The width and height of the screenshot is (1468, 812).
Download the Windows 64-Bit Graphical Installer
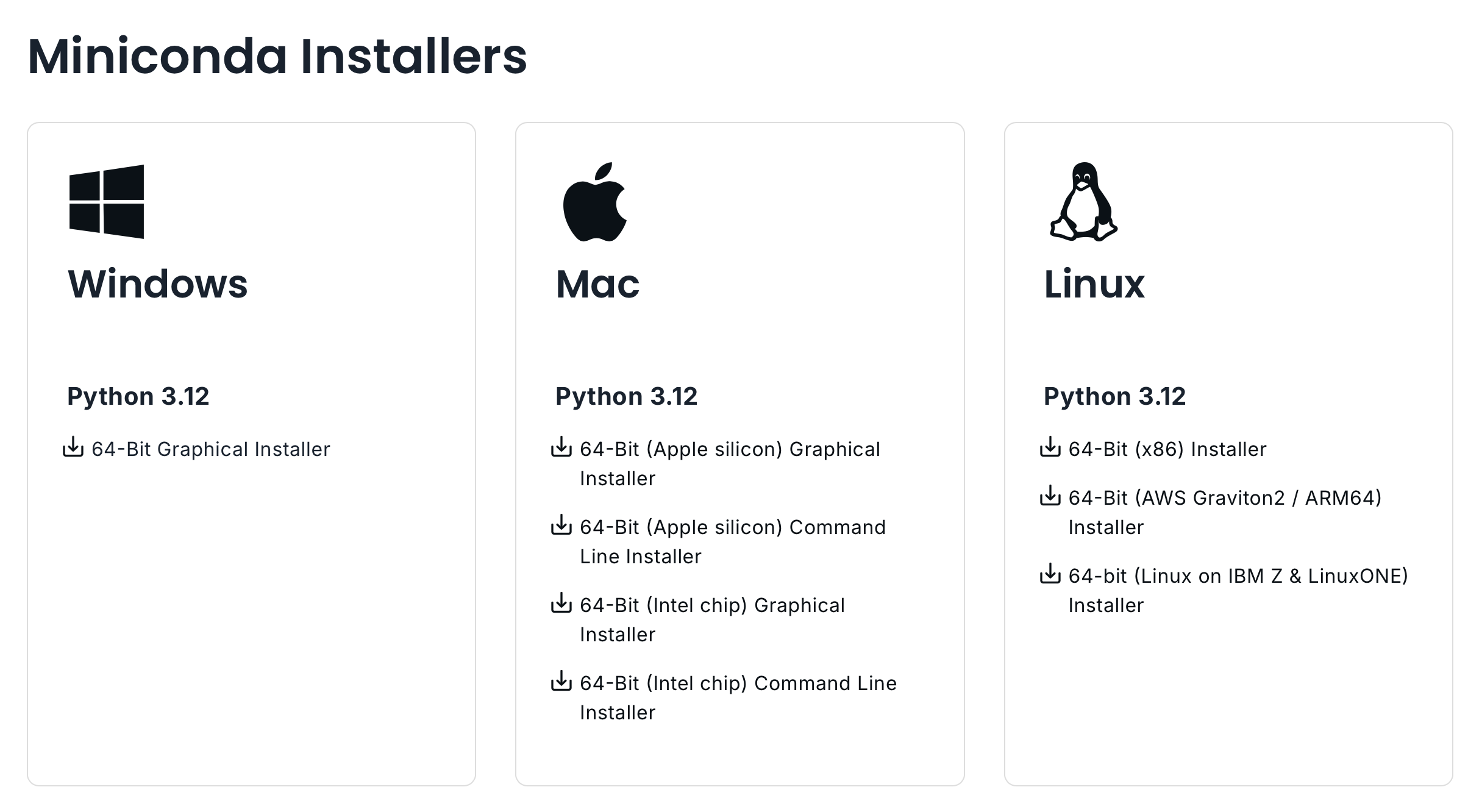(210, 449)
